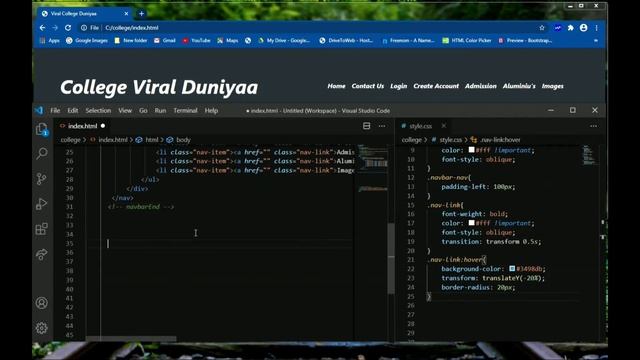The width and height of the screenshot is (640, 360).
Task: Show more bookmarks overflow chevron
Action: [596, 40]
